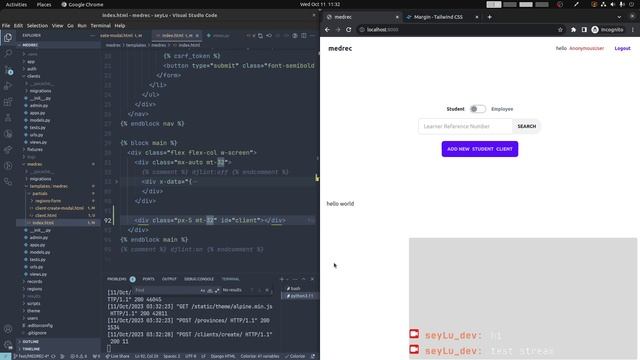Viewport: 640px width, 360px height.
Task: Click the medrec logo link
Action: 340,48
